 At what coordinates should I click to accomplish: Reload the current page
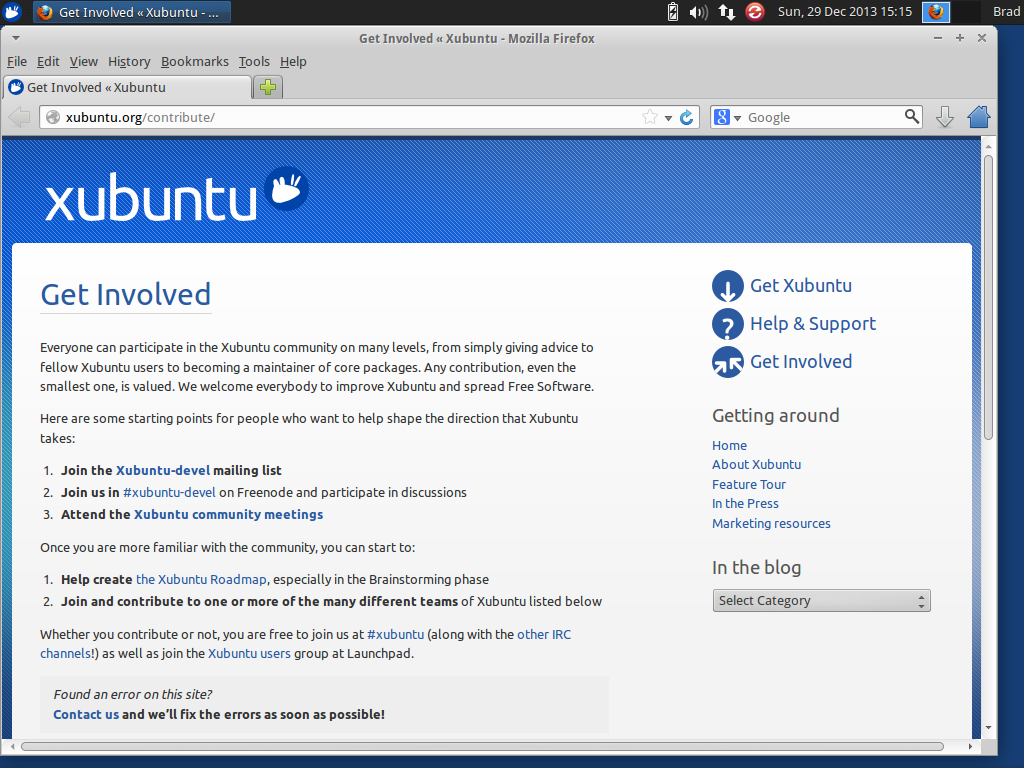[686, 118]
